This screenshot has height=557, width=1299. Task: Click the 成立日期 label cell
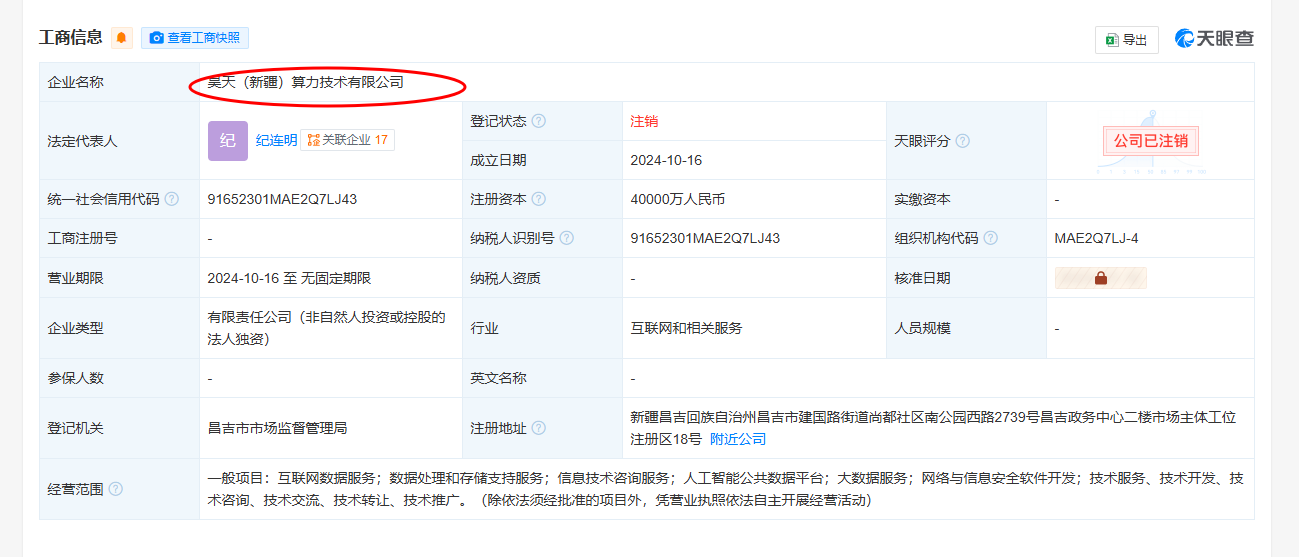pos(543,160)
